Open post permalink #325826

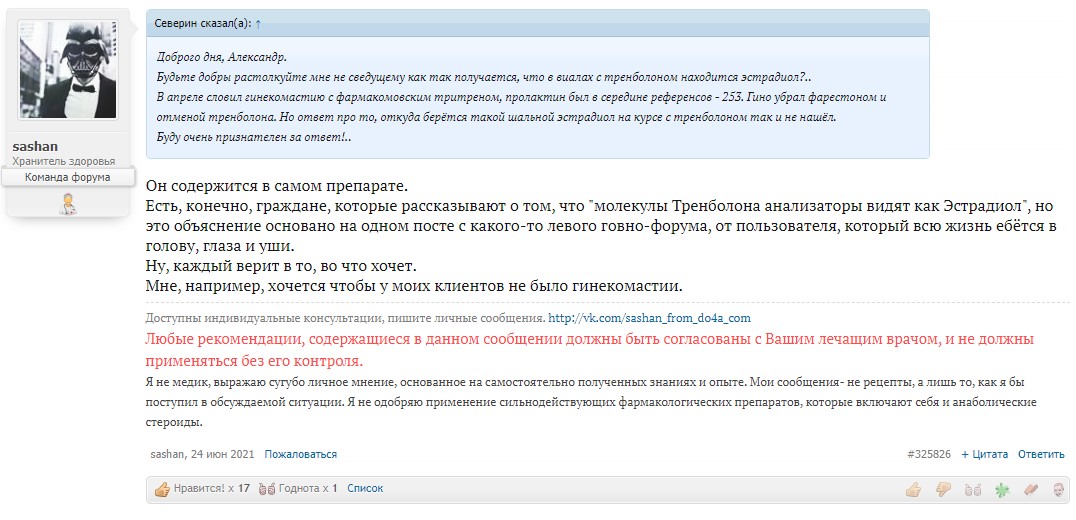tap(928, 454)
